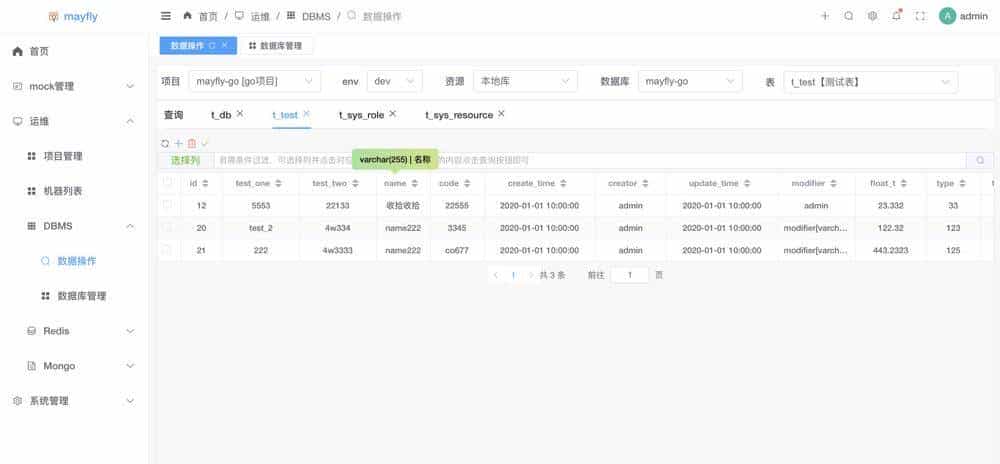Close the t_sys_role table tab
1000x464 pixels.
(392, 113)
